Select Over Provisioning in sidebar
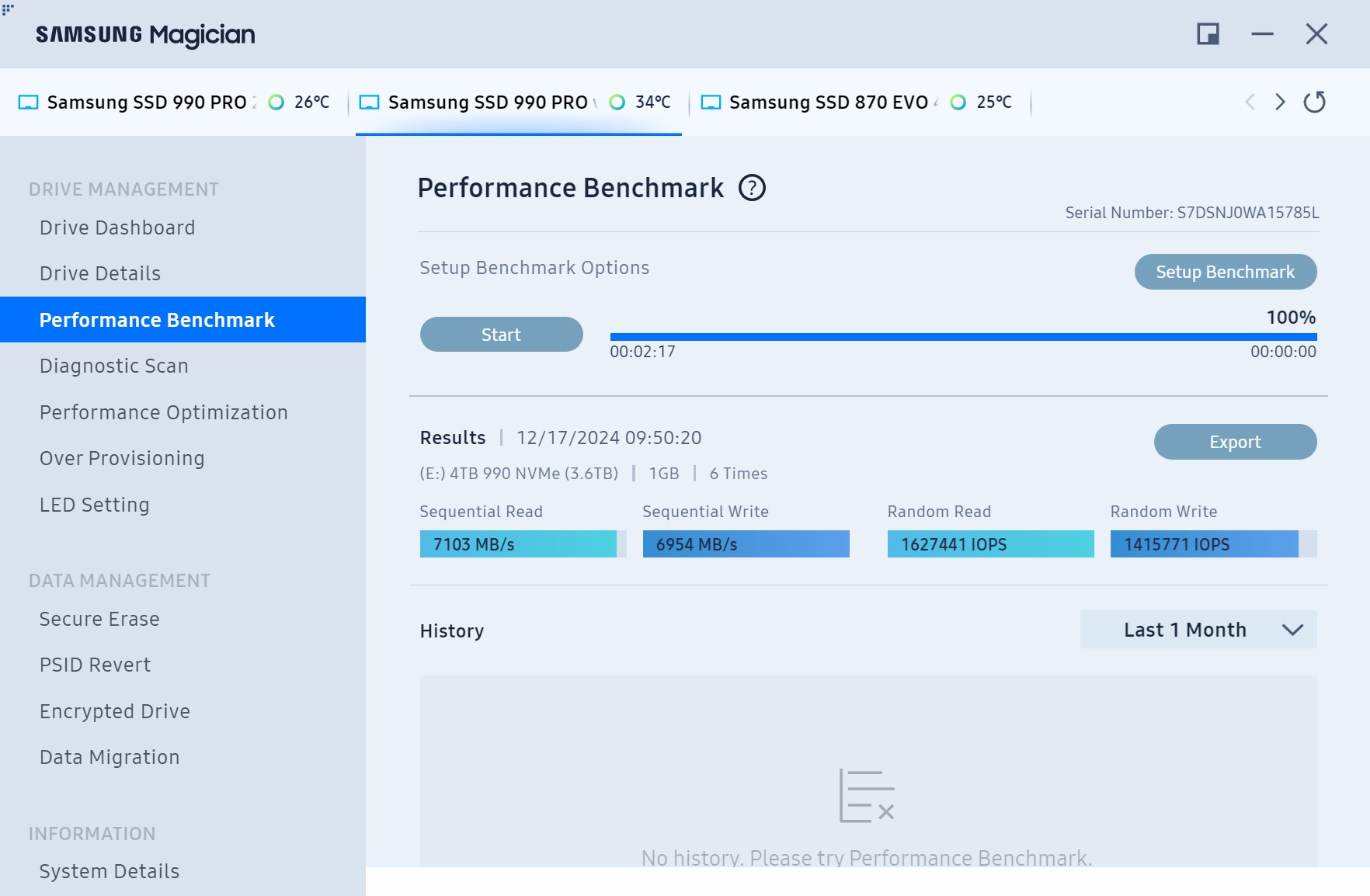 point(122,458)
